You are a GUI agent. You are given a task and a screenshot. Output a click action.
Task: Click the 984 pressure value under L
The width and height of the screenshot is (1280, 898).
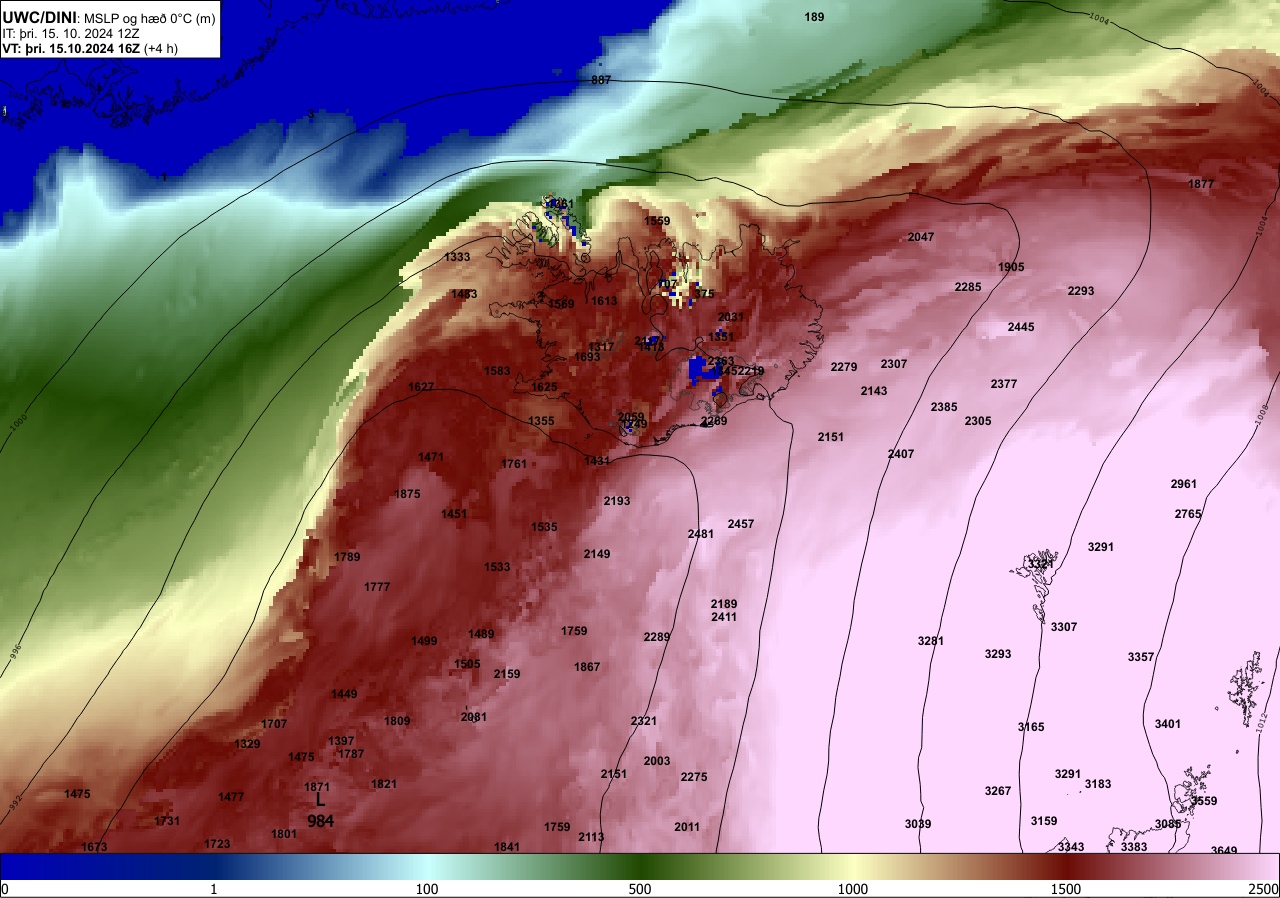[x=321, y=821]
